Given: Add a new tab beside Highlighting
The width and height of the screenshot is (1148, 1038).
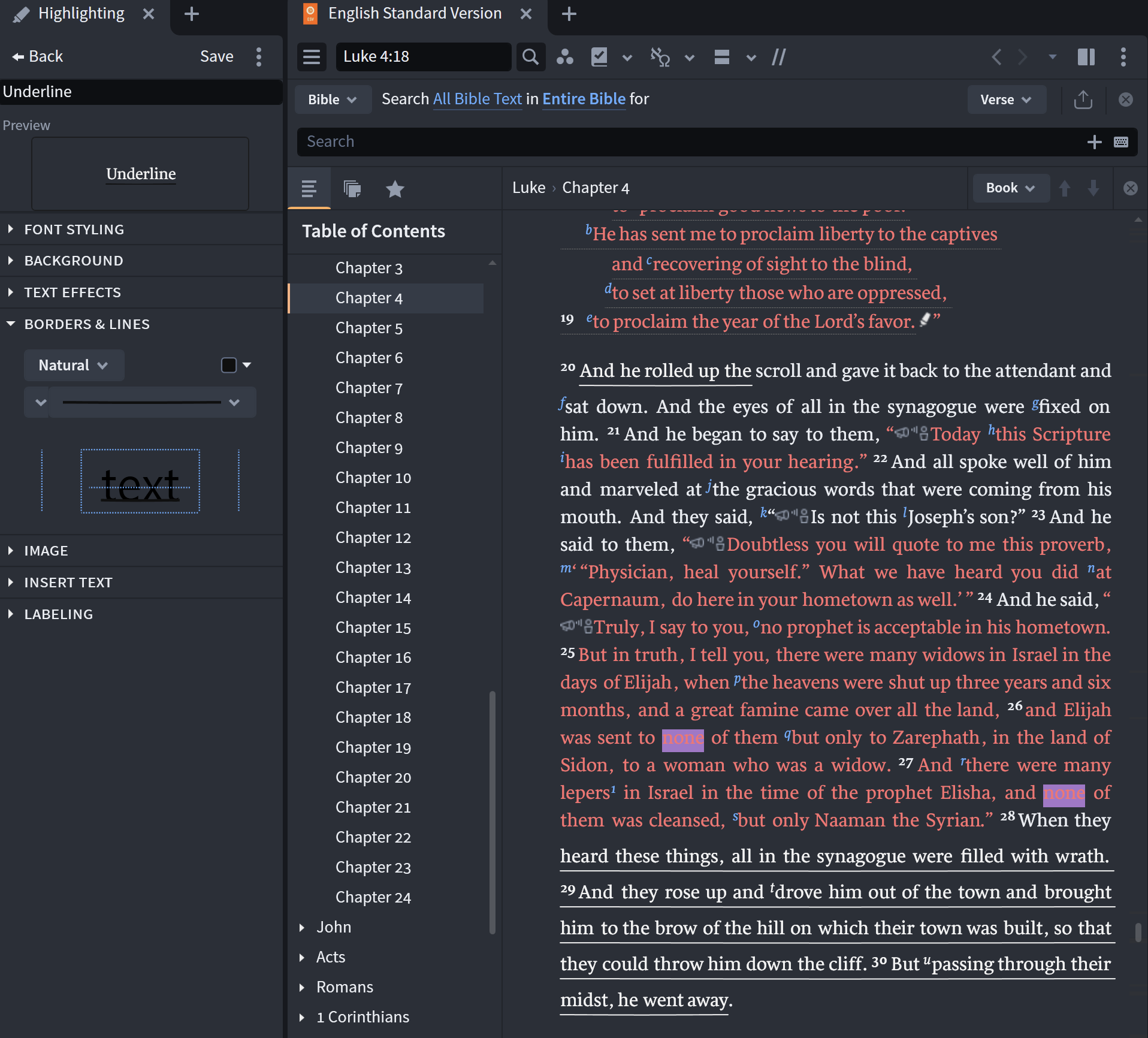Looking at the screenshot, I should tap(191, 14).
